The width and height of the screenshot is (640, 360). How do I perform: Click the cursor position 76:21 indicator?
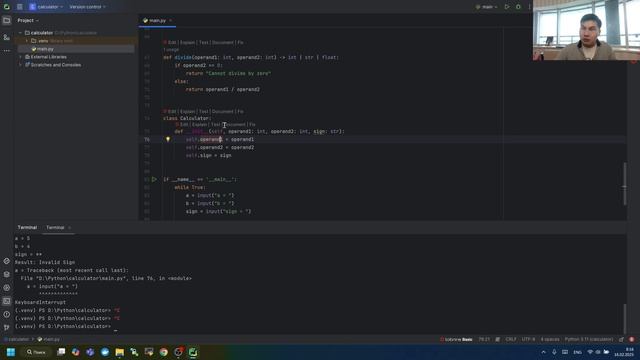[484, 339]
